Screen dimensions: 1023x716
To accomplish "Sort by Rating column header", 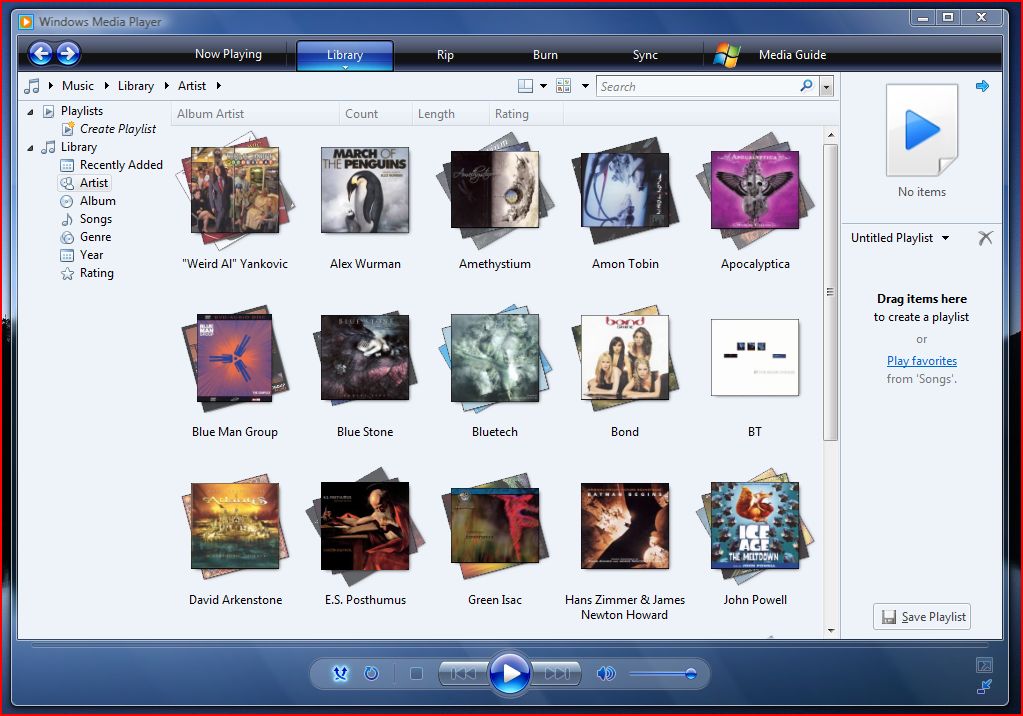I will coord(526,114).
